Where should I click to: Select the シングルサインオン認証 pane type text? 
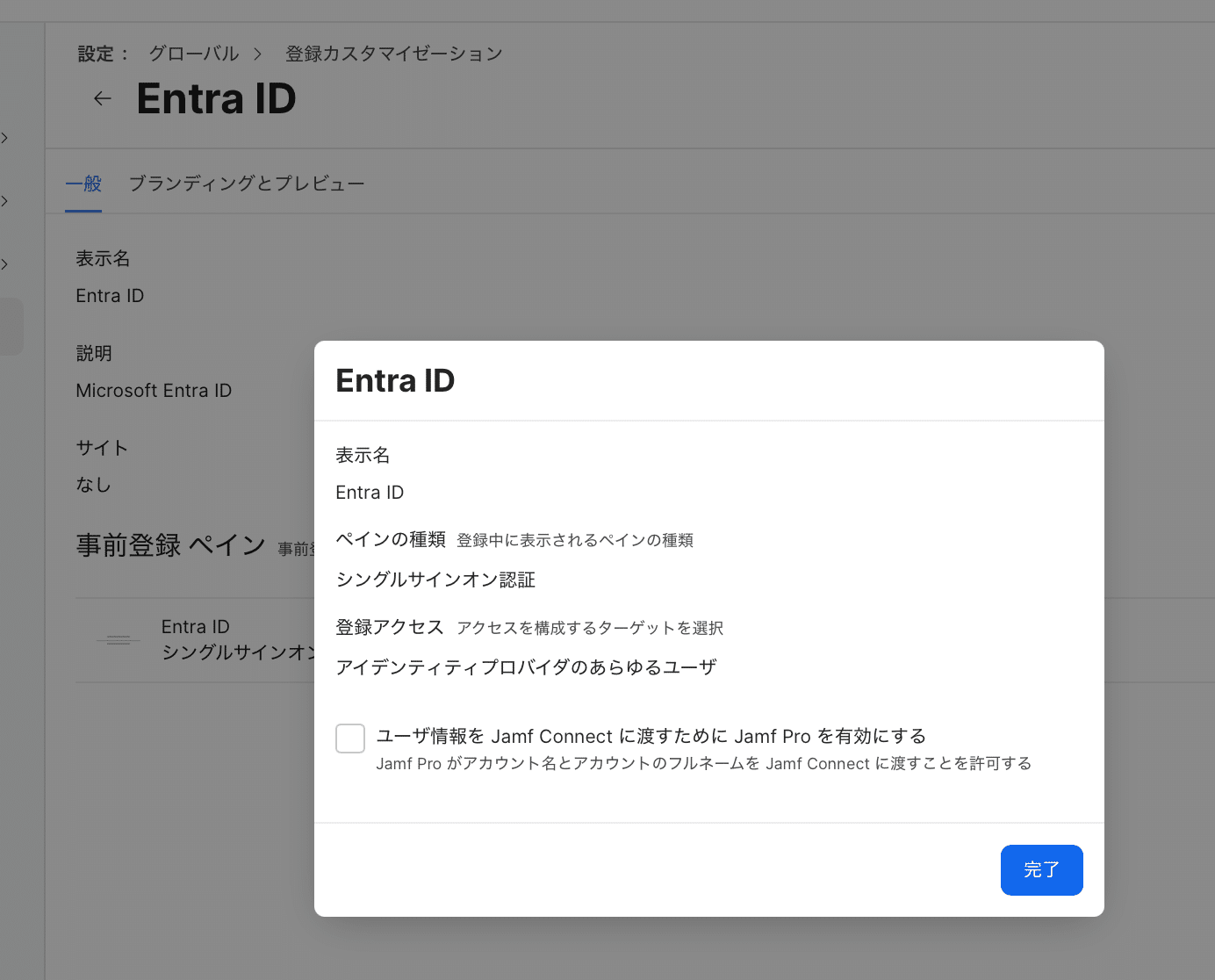click(435, 580)
